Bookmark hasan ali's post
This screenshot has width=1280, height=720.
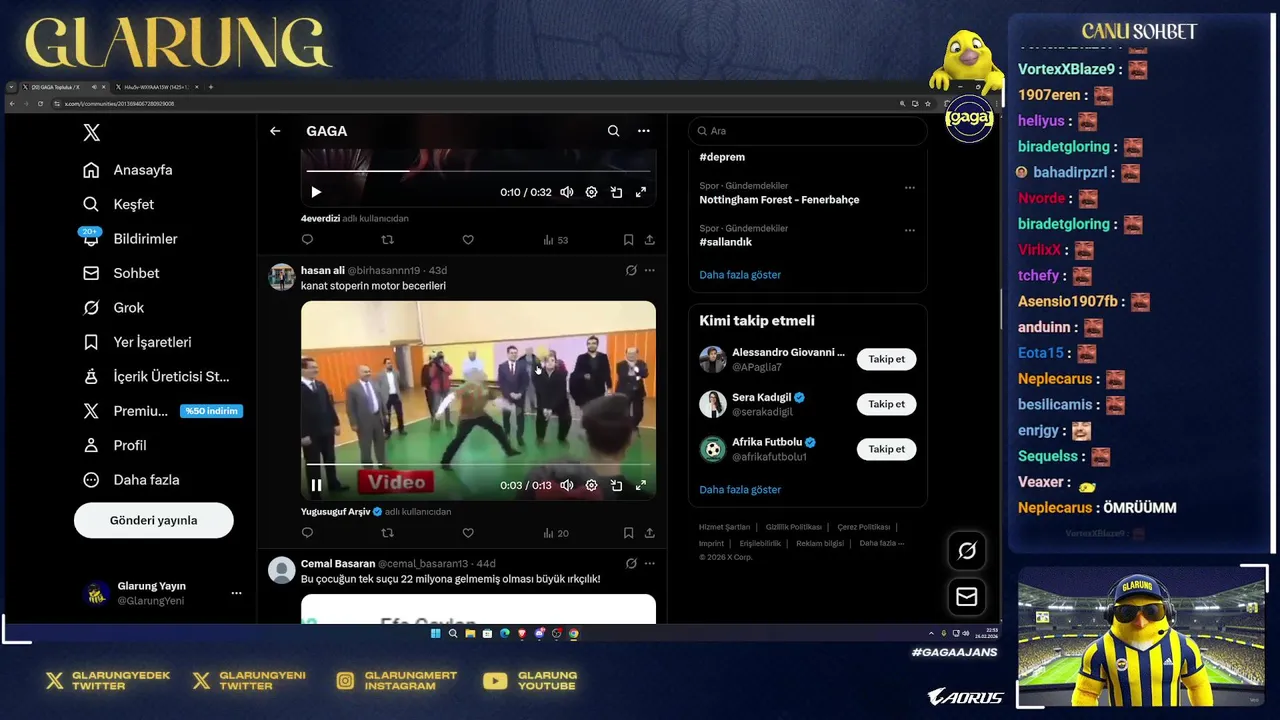click(628, 533)
